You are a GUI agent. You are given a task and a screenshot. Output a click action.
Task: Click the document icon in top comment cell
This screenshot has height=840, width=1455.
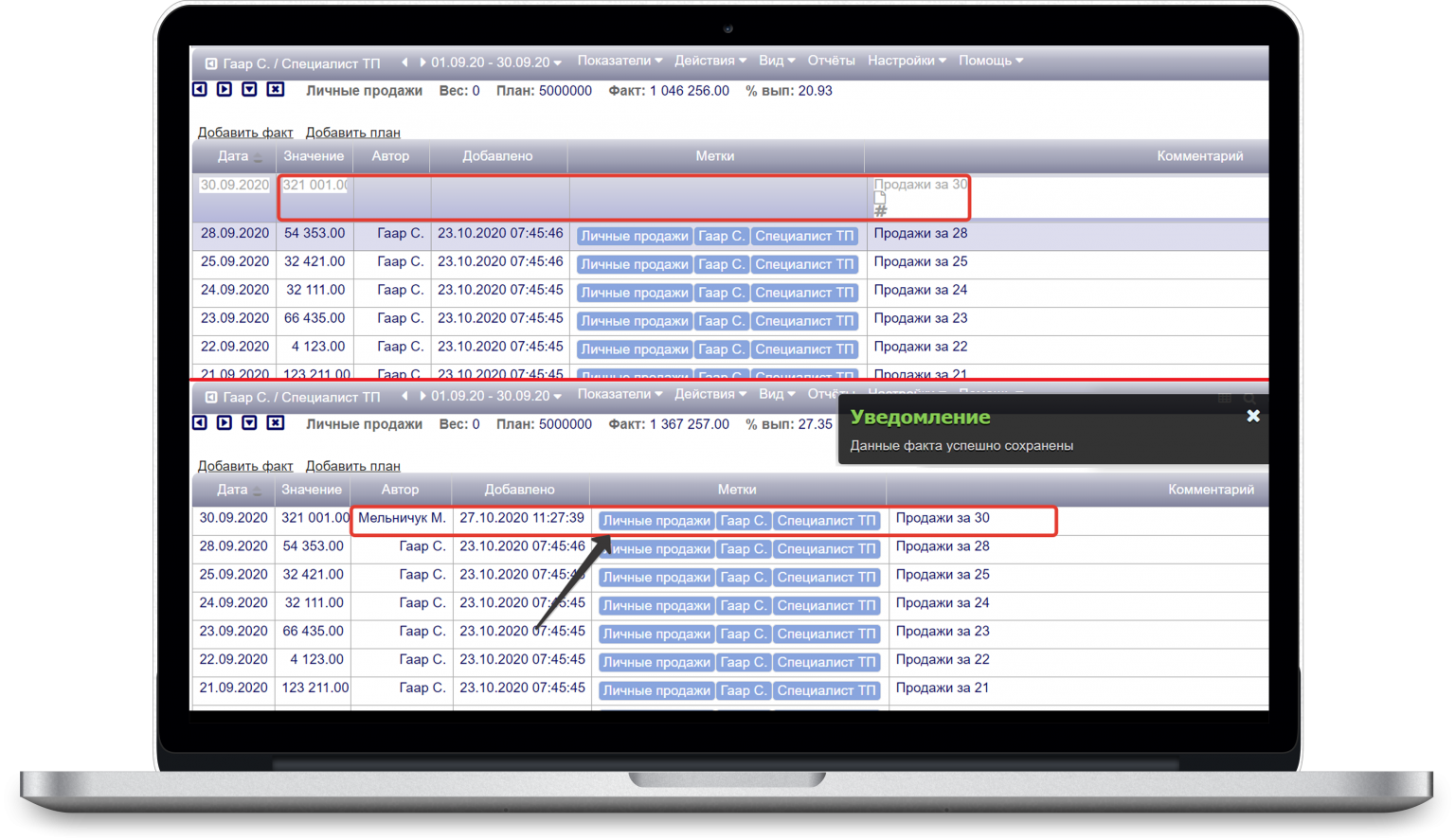[x=880, y=198]
